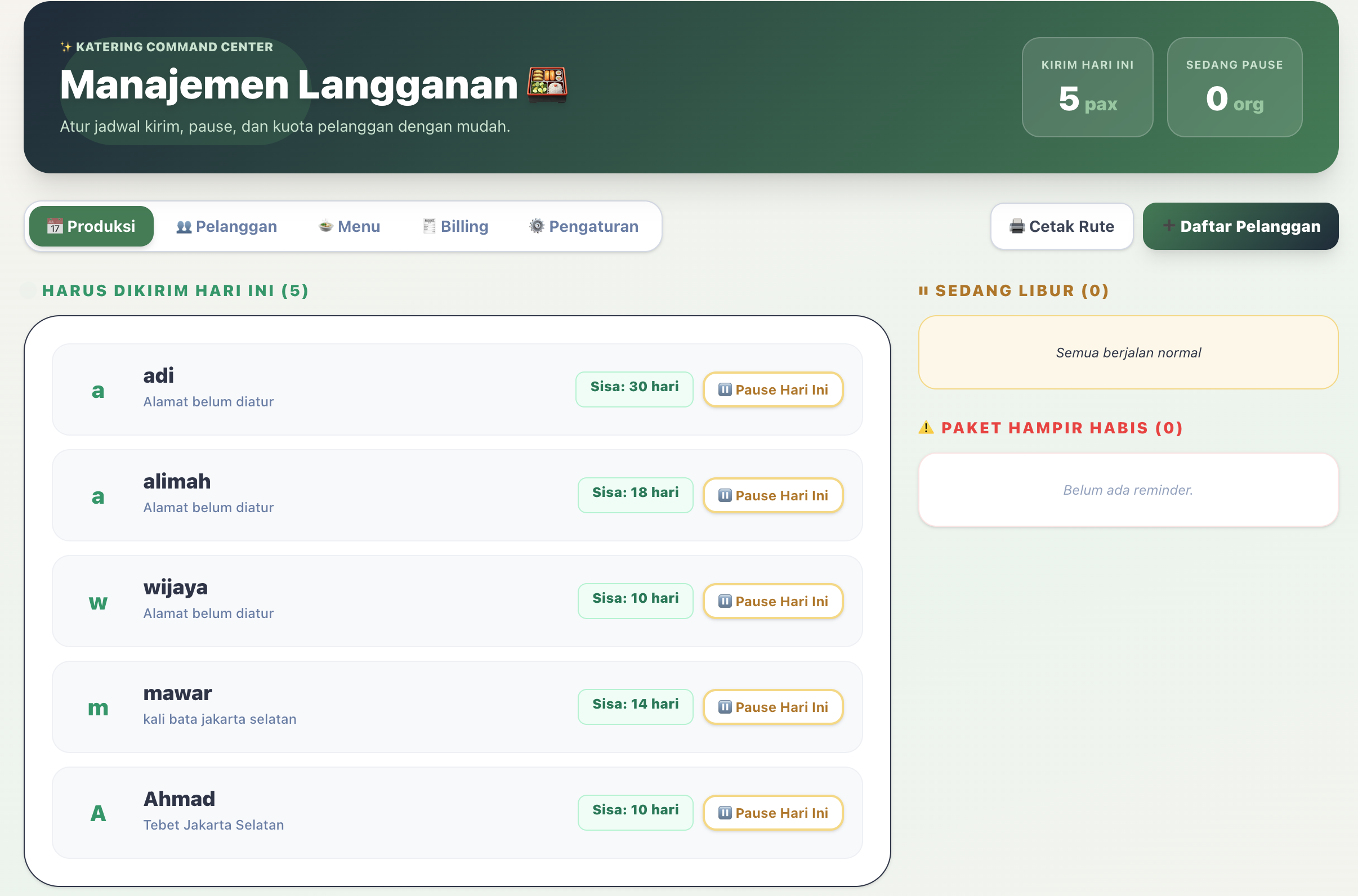
Task: Click the Kirim Hari Ini stats card
Action: point(1088,87)
